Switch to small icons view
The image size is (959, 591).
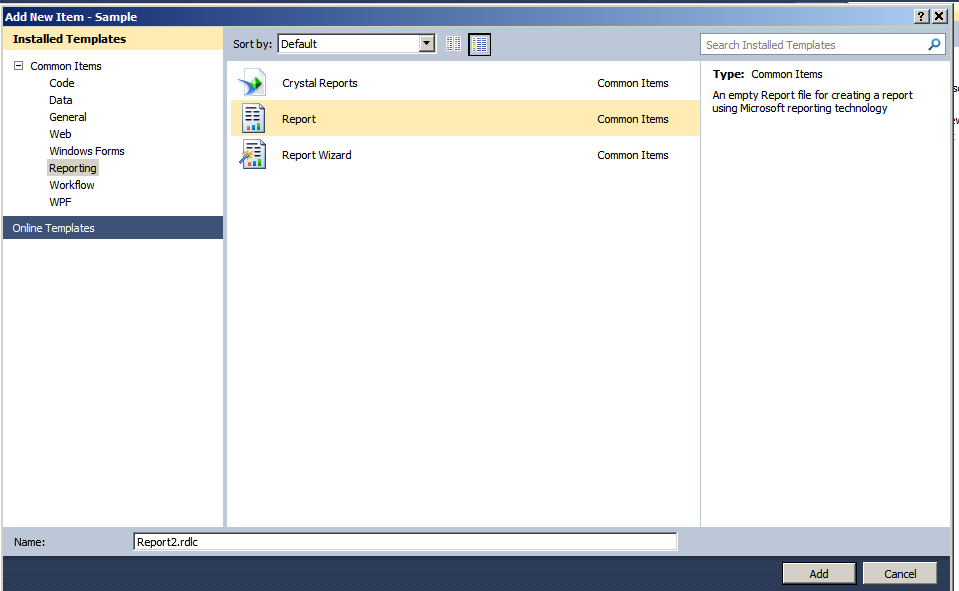click(x=453, y=44)
